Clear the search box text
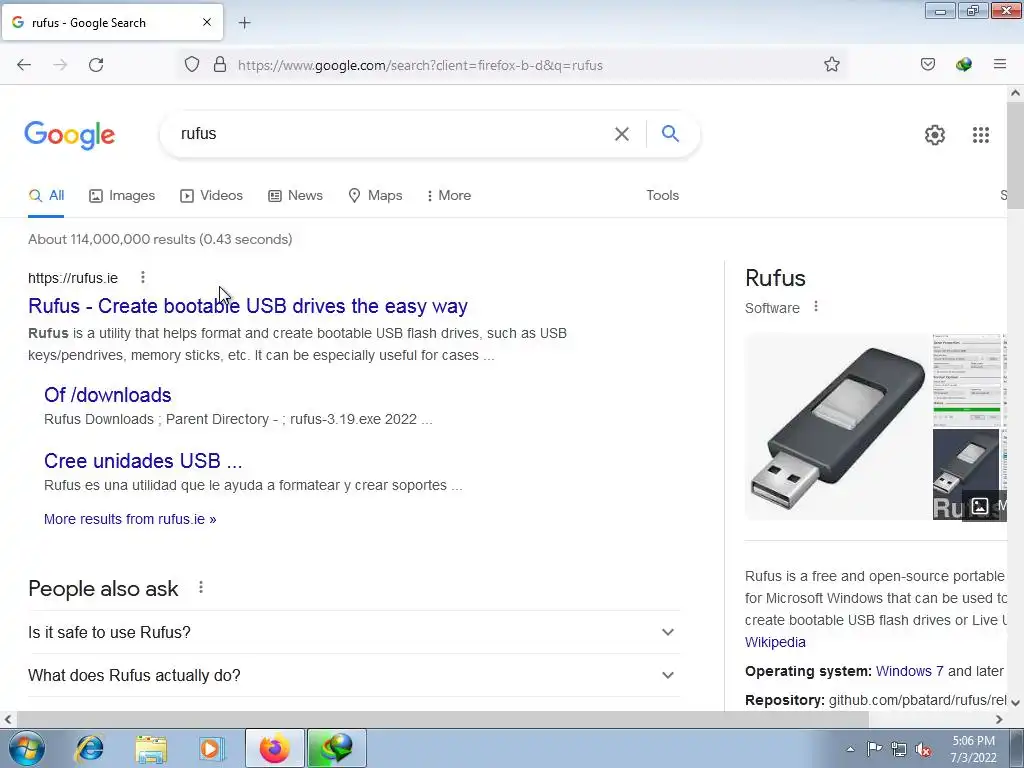 (x=622, y=134)
